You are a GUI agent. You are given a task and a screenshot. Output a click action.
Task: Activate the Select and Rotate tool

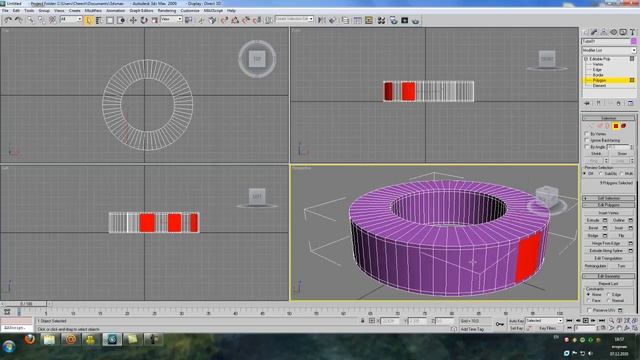[144, 20]
